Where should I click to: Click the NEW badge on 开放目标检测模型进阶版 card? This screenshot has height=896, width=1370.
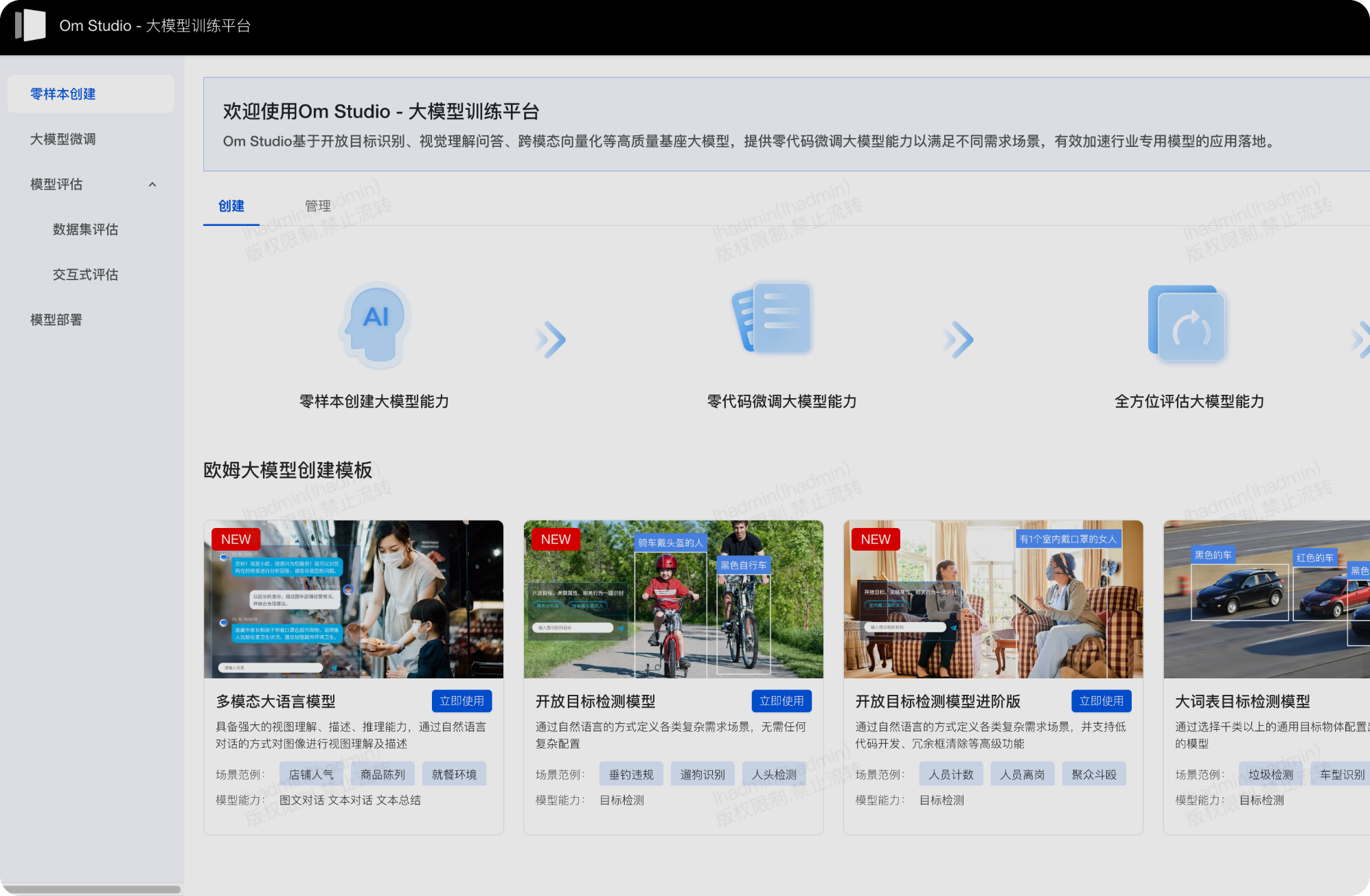coord(876,540)
